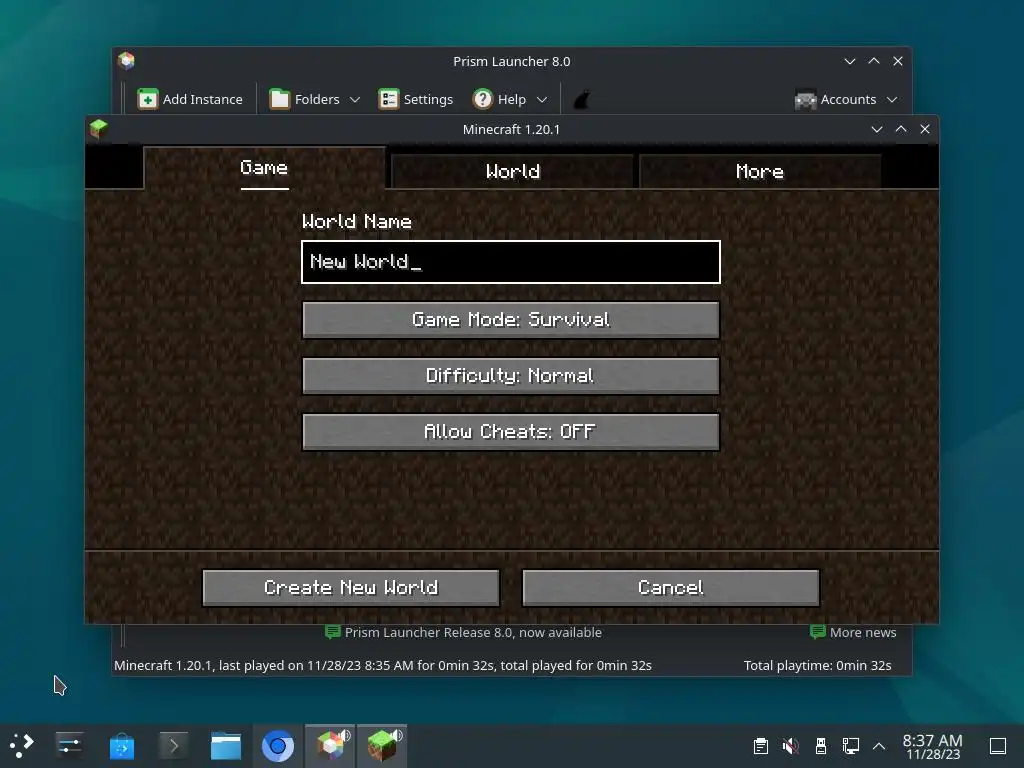Expand the Accounts dropdown chevron
Viewport: 1024px width, 768px height.
pyautogui.click(x=892, y=100)
